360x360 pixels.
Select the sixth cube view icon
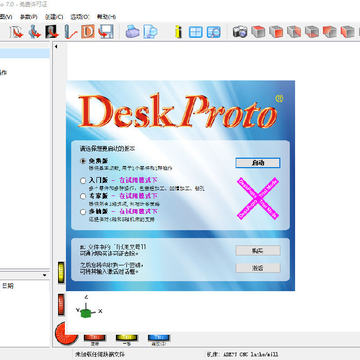coord(348,32)
